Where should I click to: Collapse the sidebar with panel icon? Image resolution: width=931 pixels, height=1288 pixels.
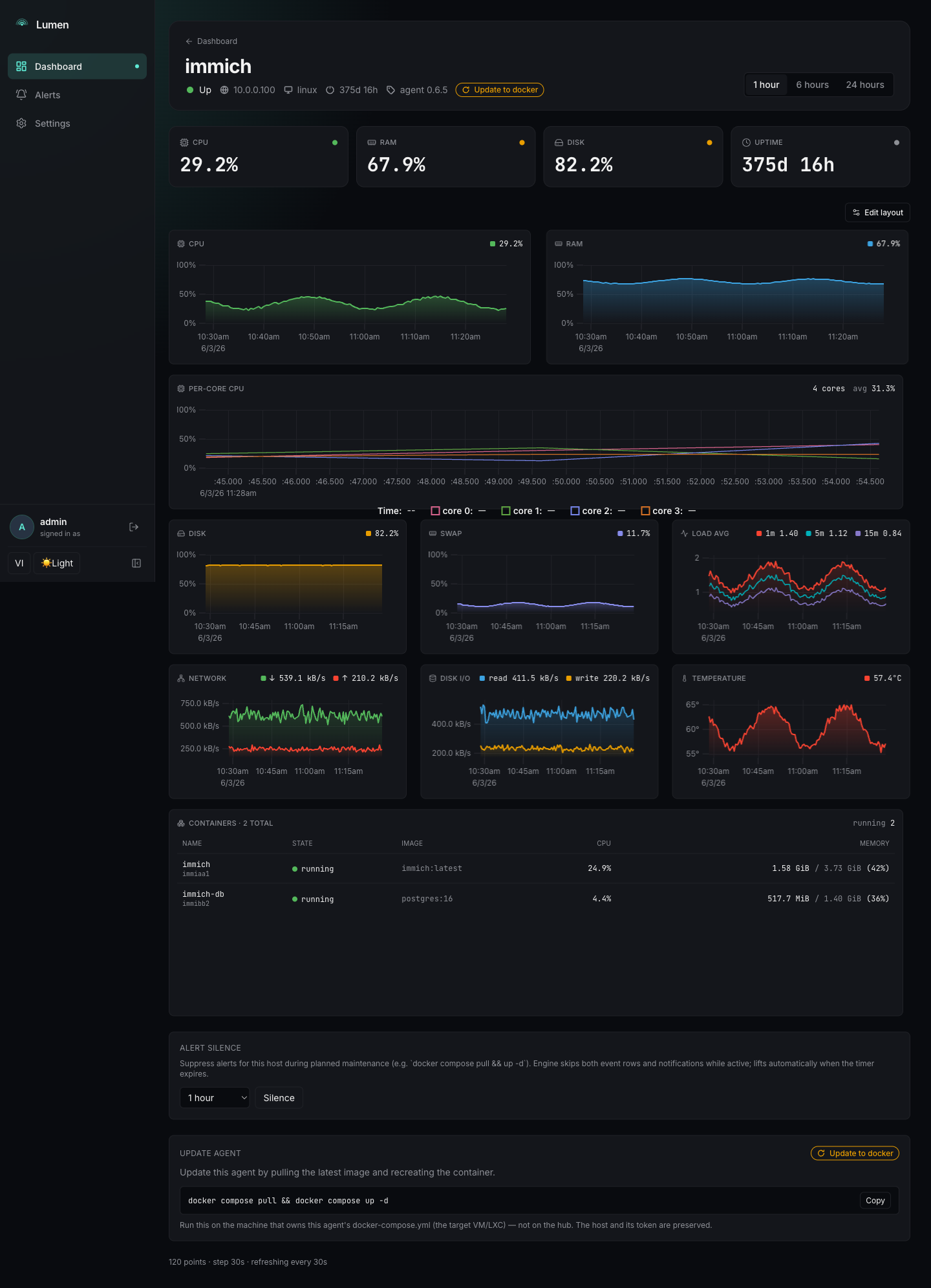(136, 563)
